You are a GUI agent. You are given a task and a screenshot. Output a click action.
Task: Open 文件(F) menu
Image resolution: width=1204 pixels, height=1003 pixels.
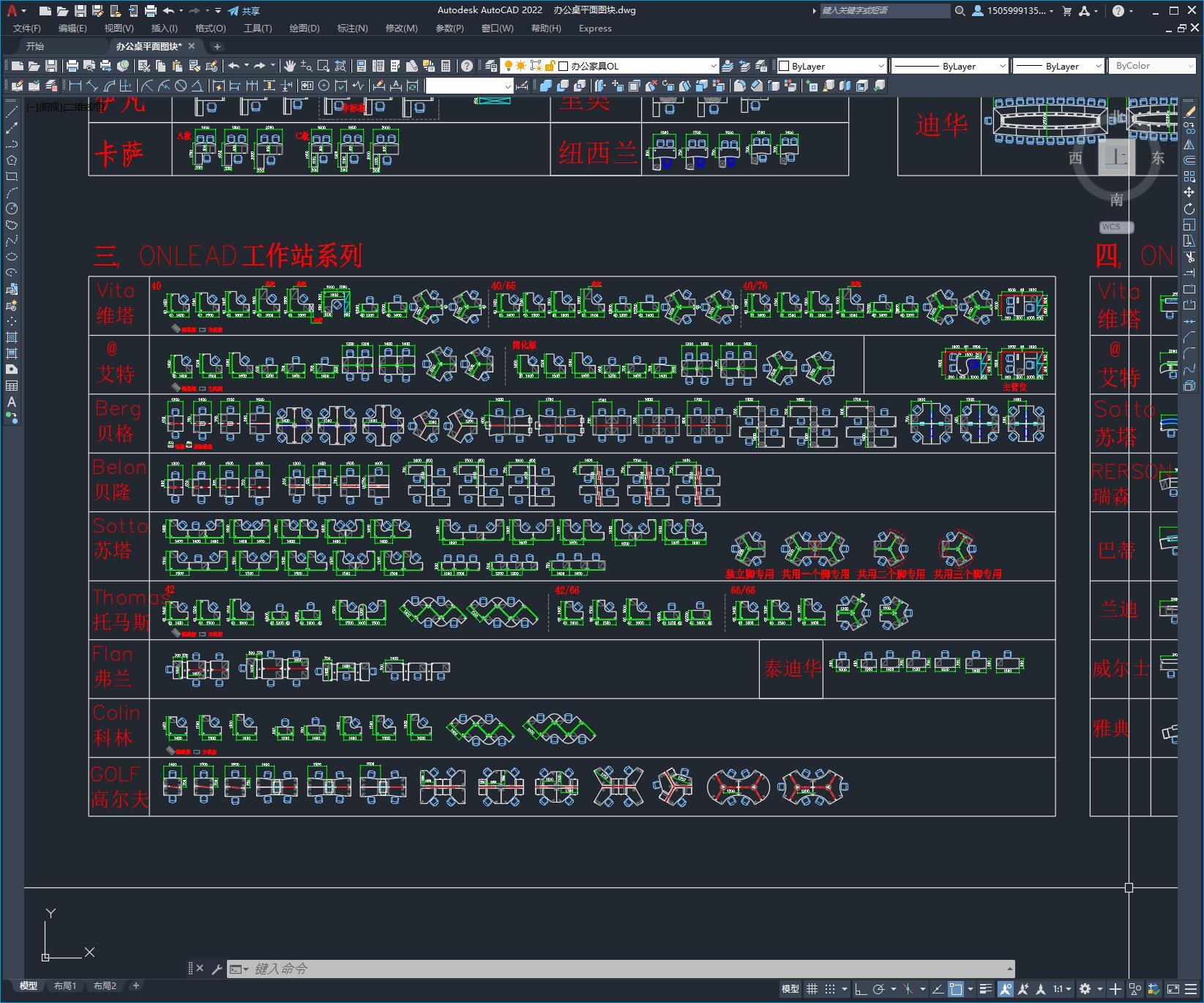pyautogui.click(x=27, y=29)
